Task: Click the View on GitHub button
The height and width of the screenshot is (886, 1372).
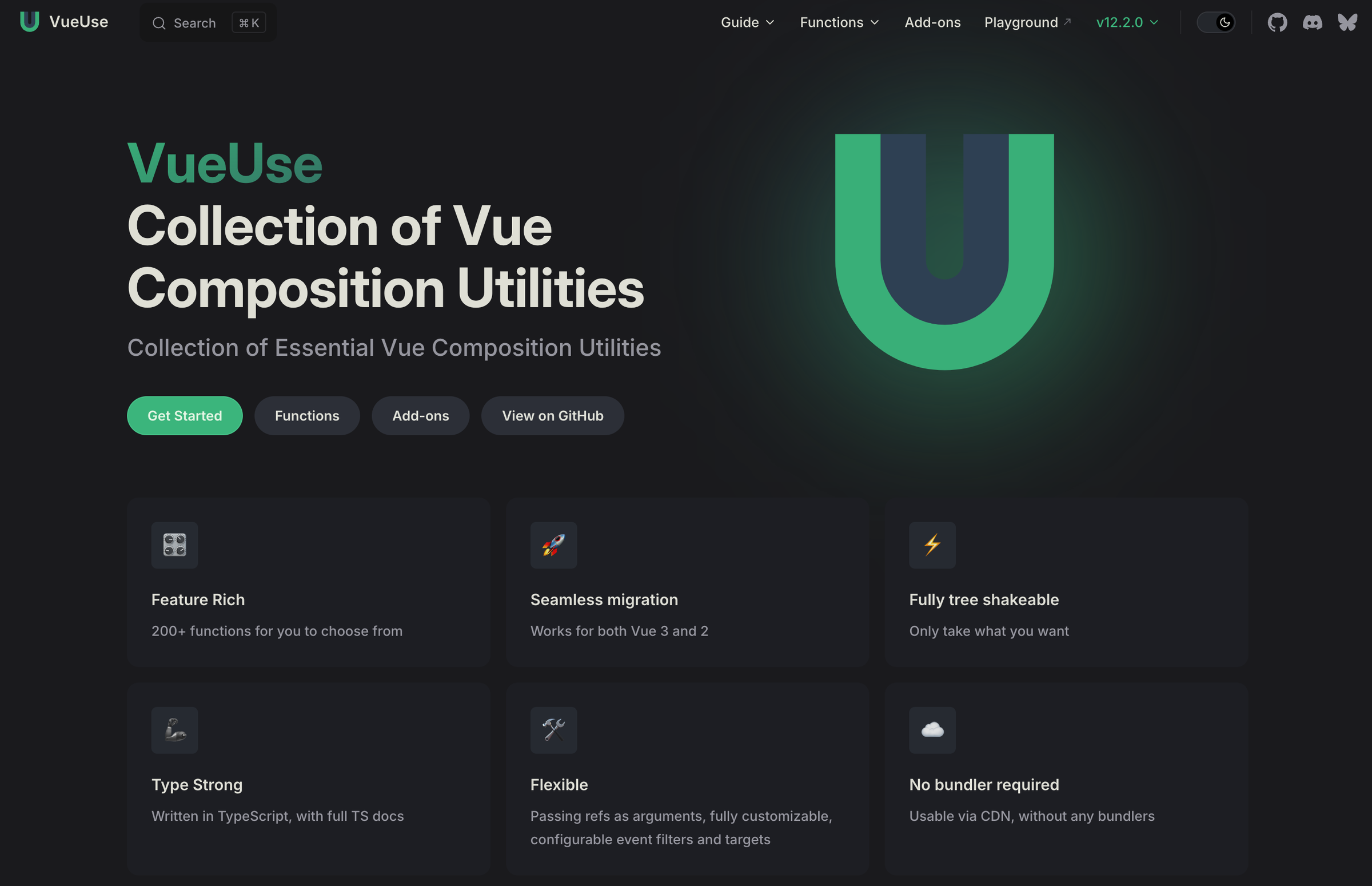Action: [551, 415]
